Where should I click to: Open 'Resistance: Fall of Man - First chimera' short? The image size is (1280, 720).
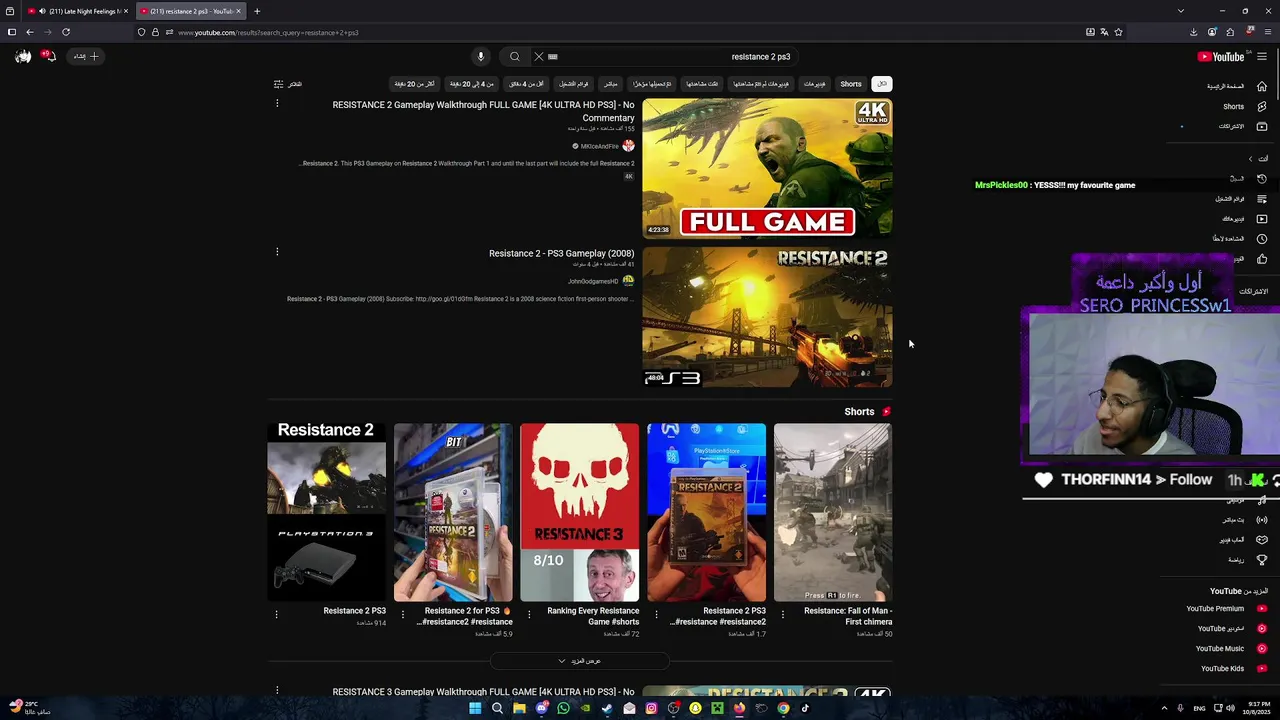[833, 512]
